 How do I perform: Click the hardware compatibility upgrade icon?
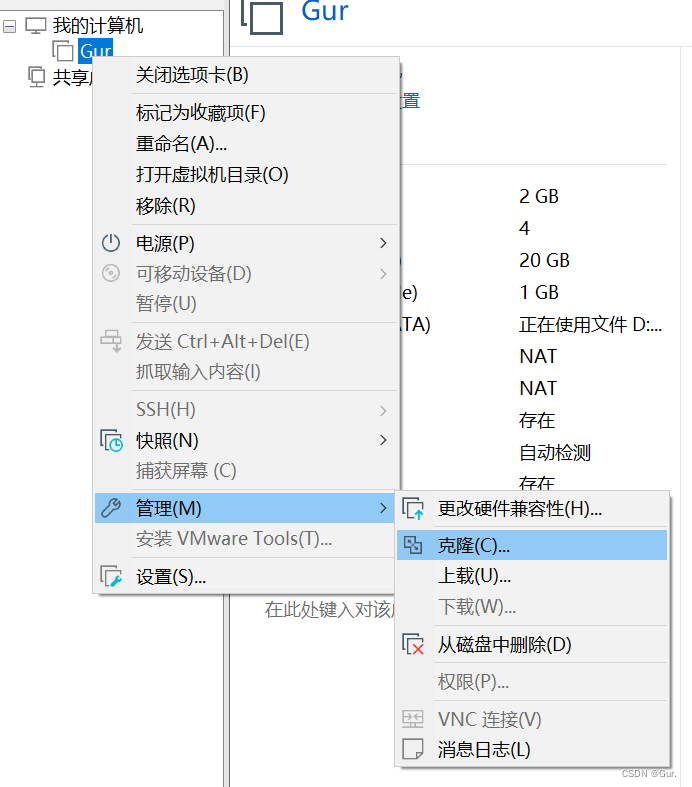(413, 508)
